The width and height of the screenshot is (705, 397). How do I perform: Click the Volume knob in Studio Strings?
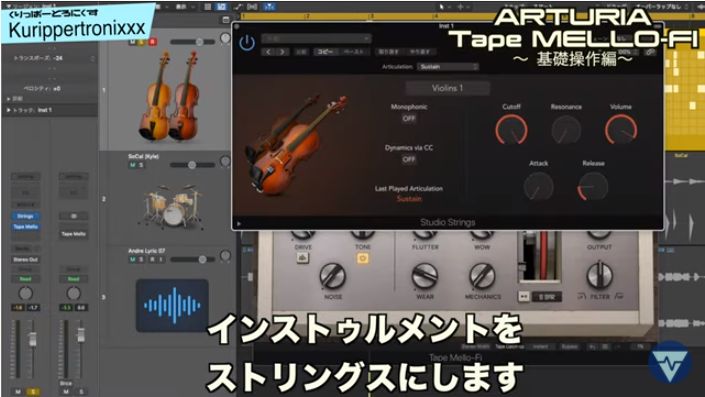tap(621, 129)
